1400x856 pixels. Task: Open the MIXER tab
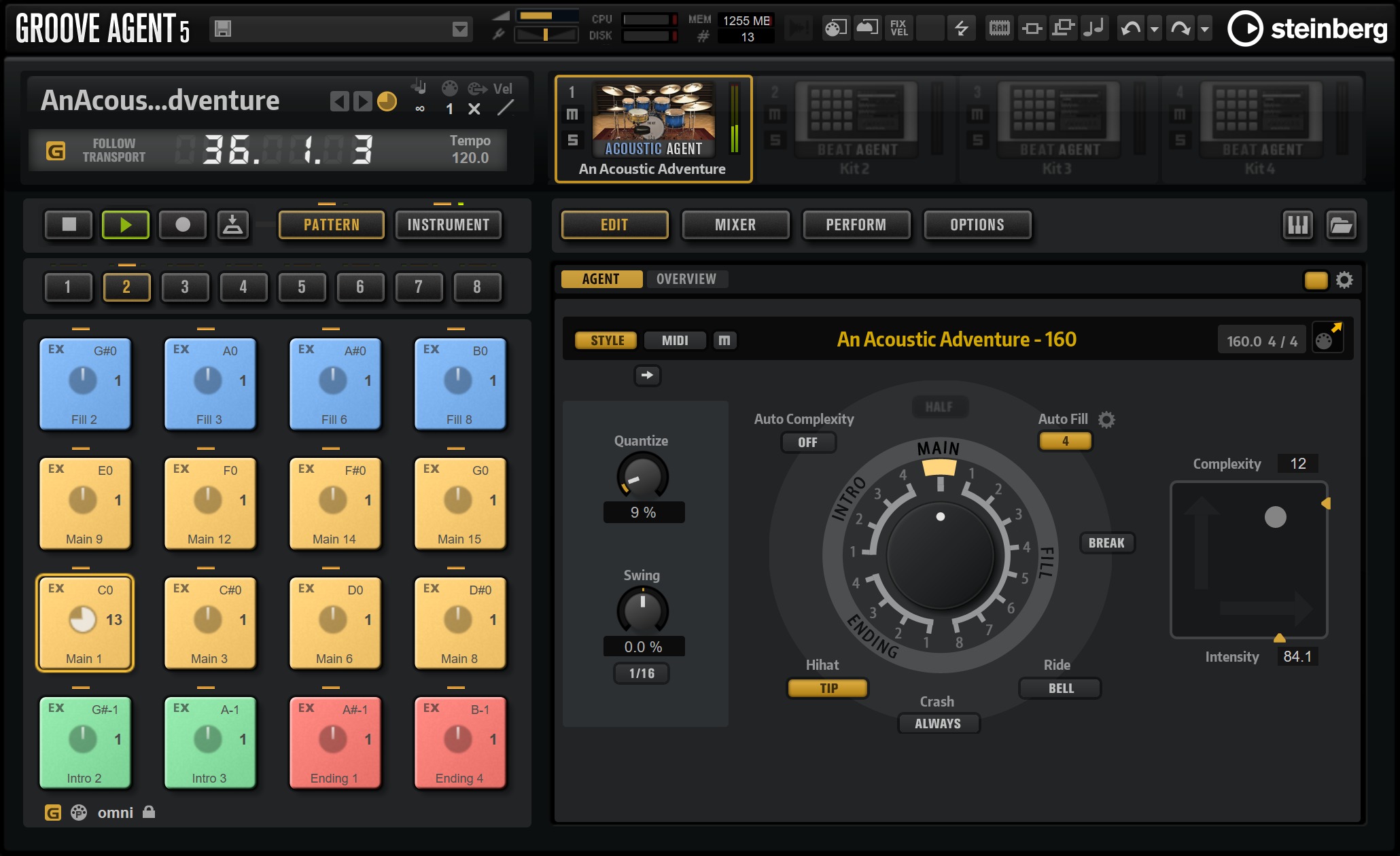pos(735,225)
